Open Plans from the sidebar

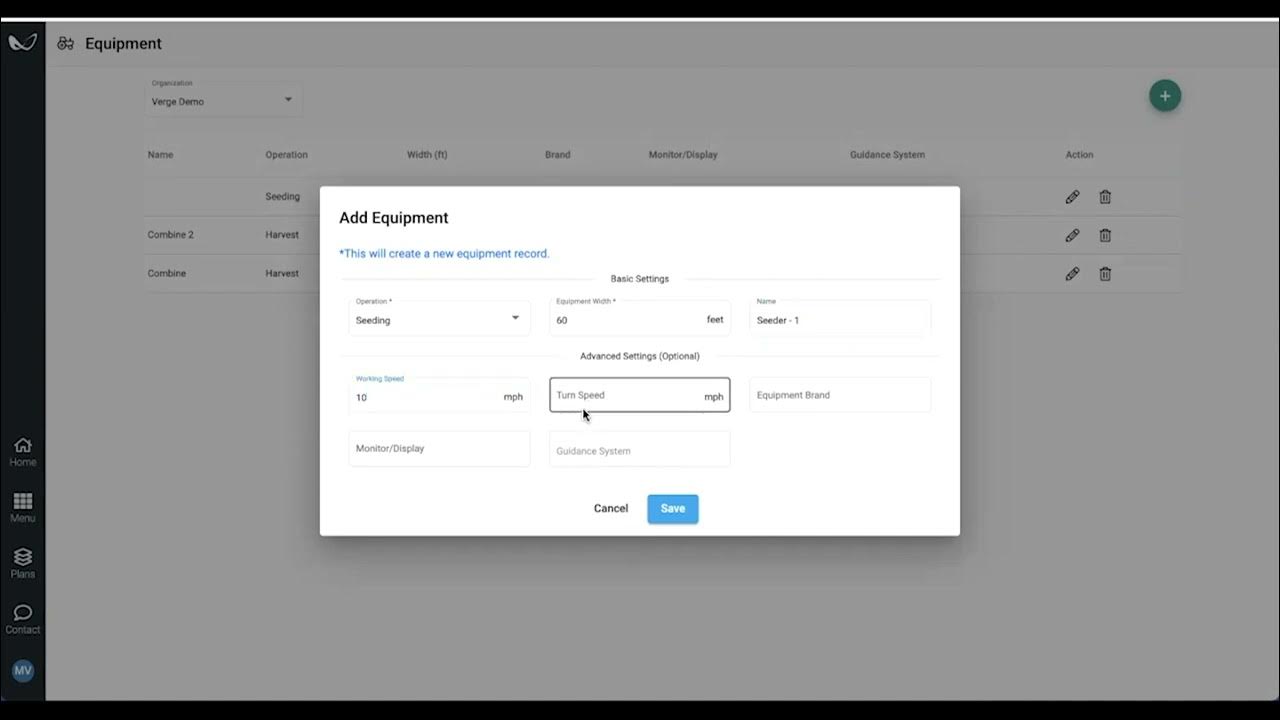[x=22, y=564]
